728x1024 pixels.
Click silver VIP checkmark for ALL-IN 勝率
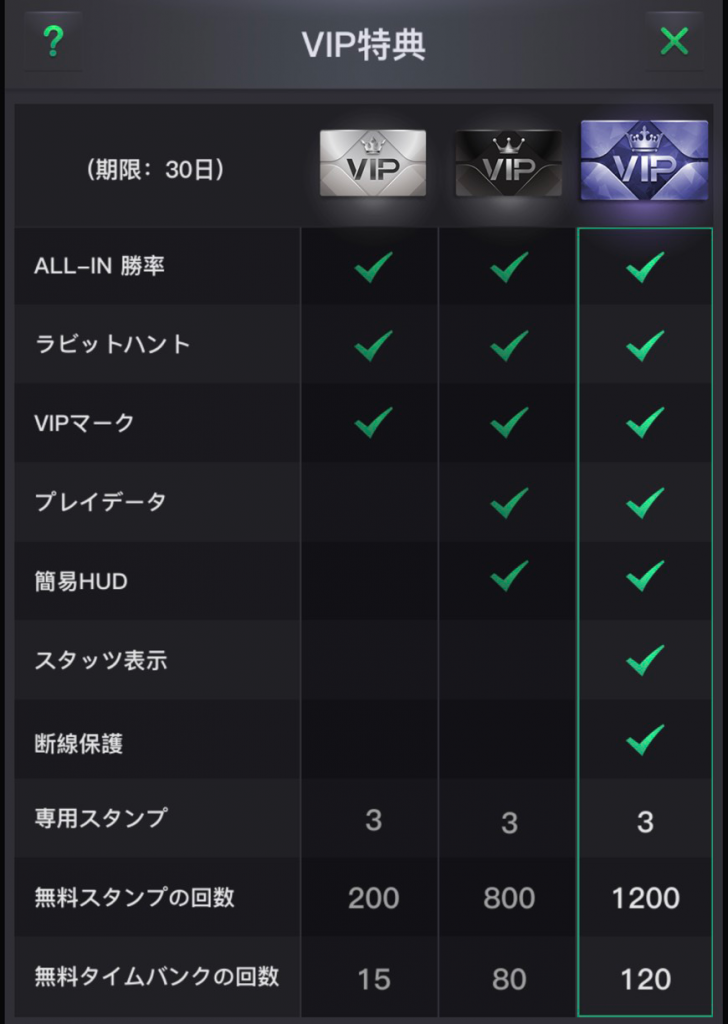coord(373,266)
